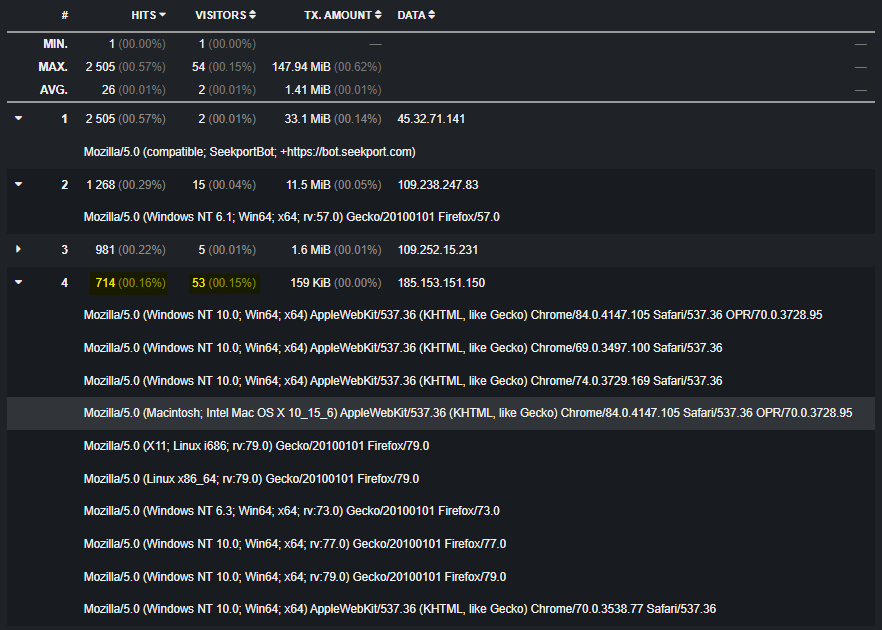The width and height of the screenshot is (882, 630).
Task: Select the IP address 109.238.247.83
Action: [438, 185]
